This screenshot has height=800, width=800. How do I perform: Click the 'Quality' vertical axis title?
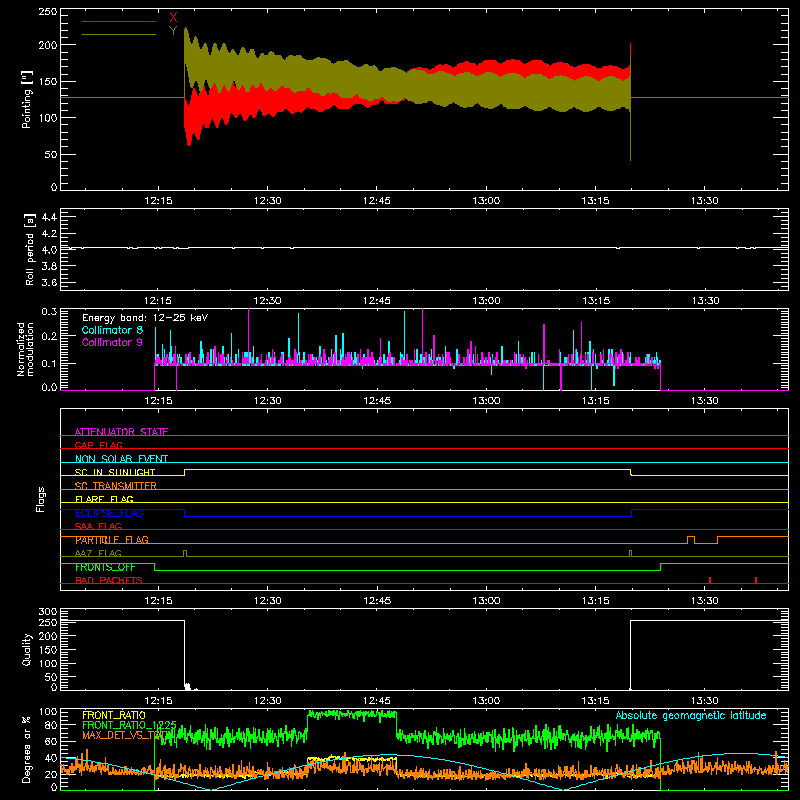(x=27, y=649)
